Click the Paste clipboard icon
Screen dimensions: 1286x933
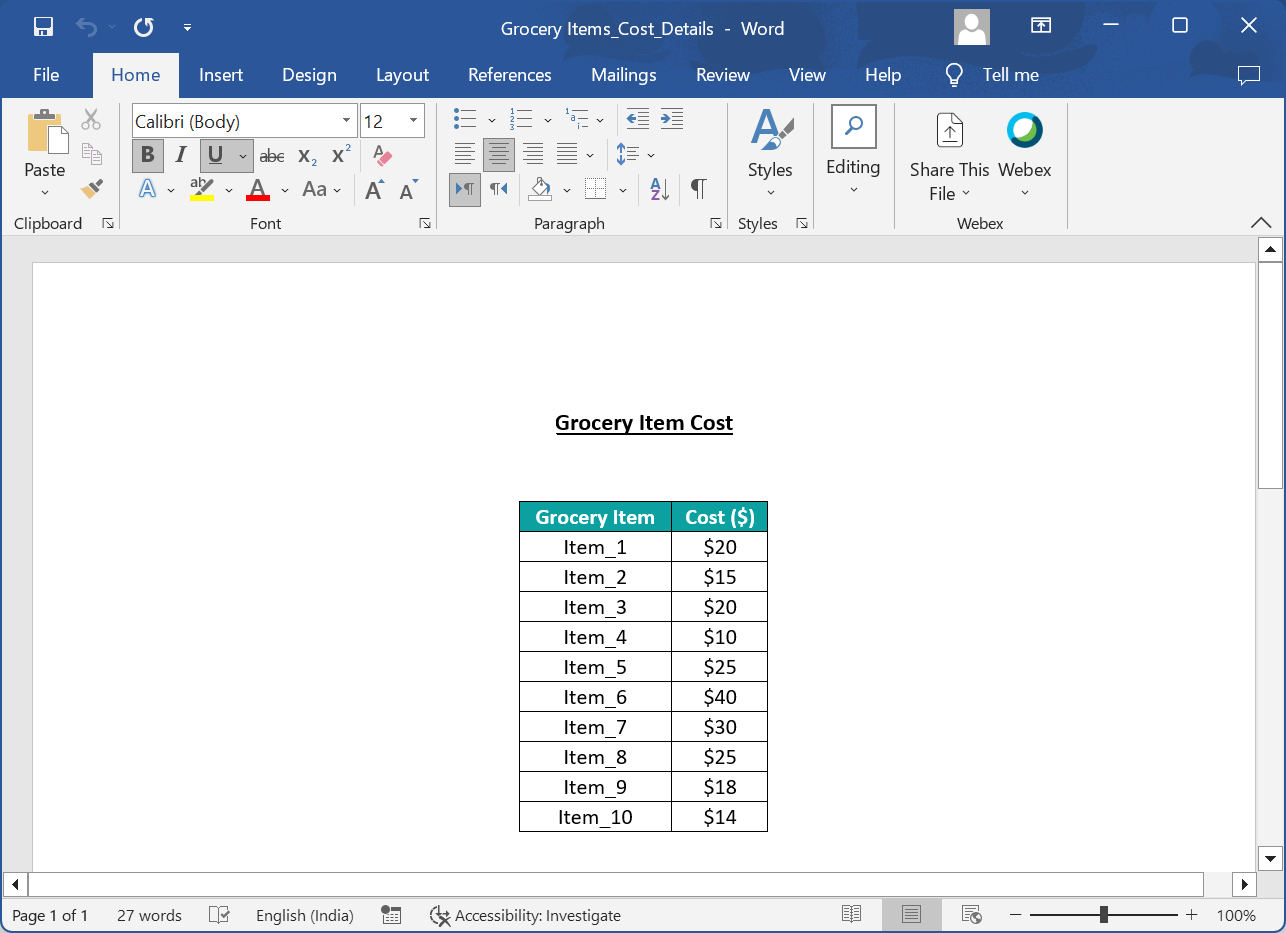pyautogui.click(x=46, y=132)
